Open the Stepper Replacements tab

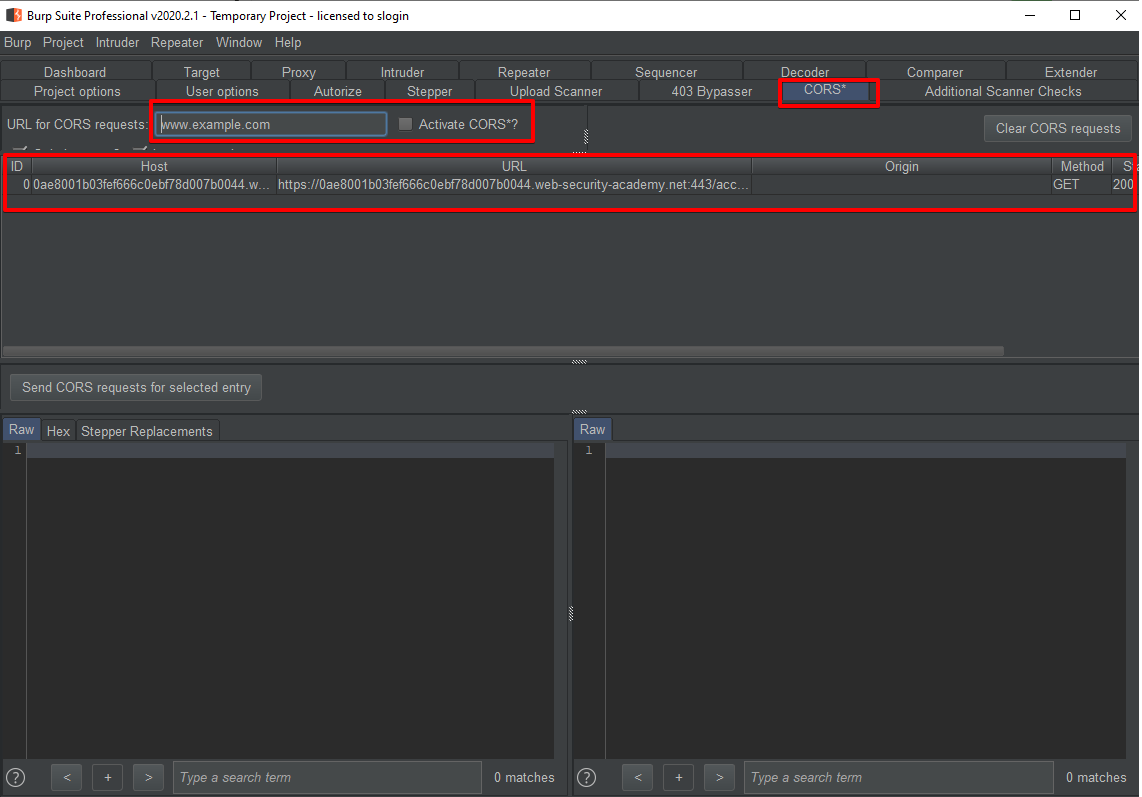point(146,431)
